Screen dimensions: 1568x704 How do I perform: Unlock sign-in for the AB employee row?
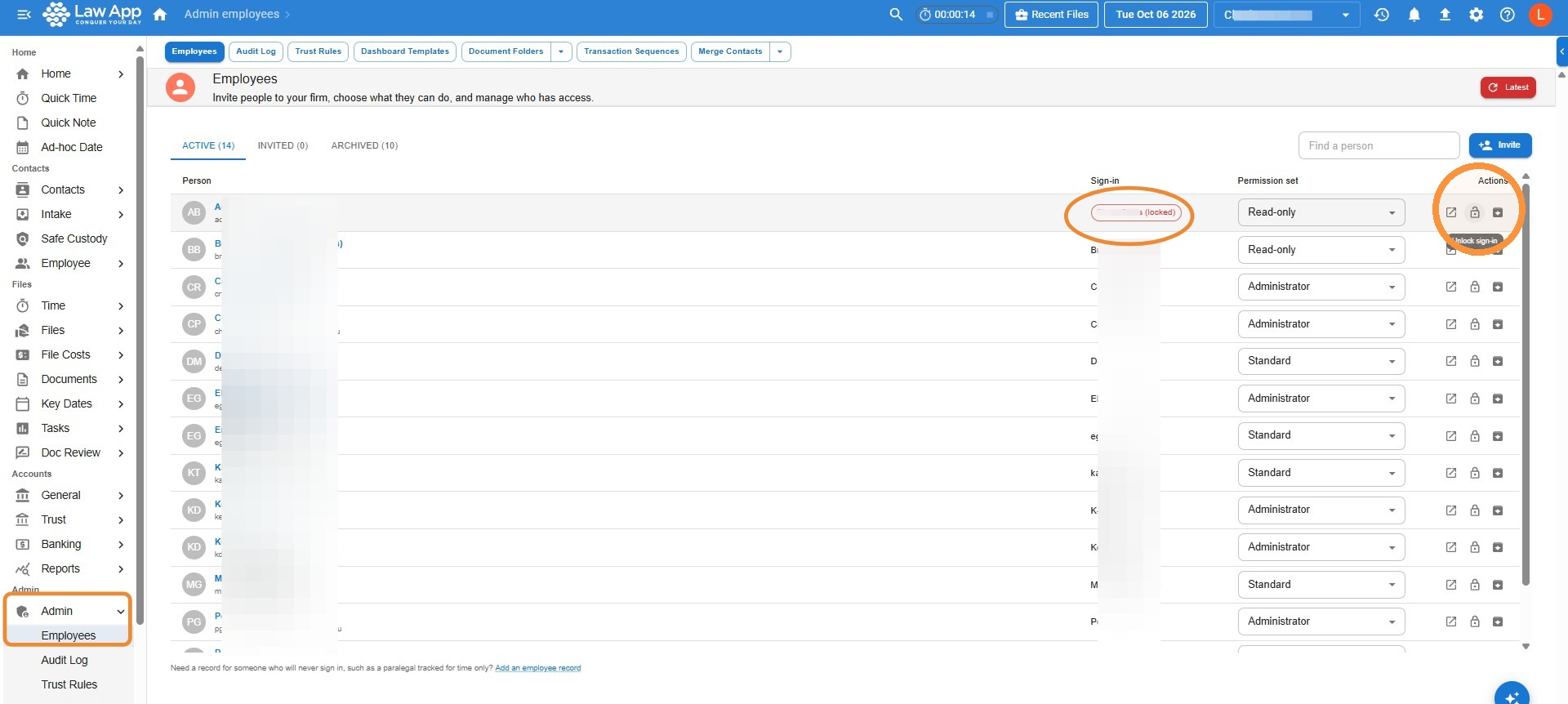[x=1475, y=212]
